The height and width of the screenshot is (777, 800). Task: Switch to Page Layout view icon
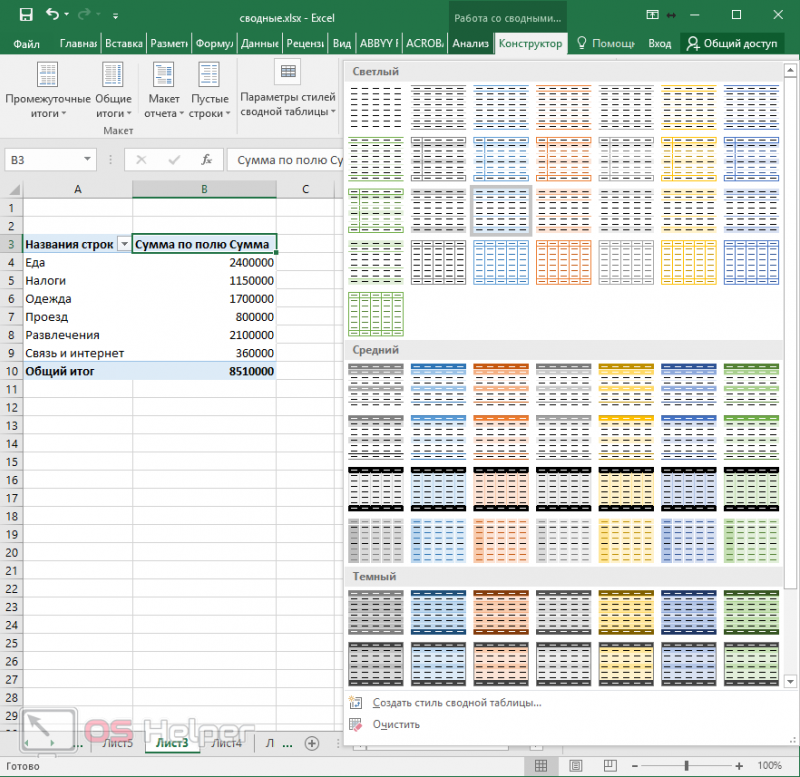point(576,765)
